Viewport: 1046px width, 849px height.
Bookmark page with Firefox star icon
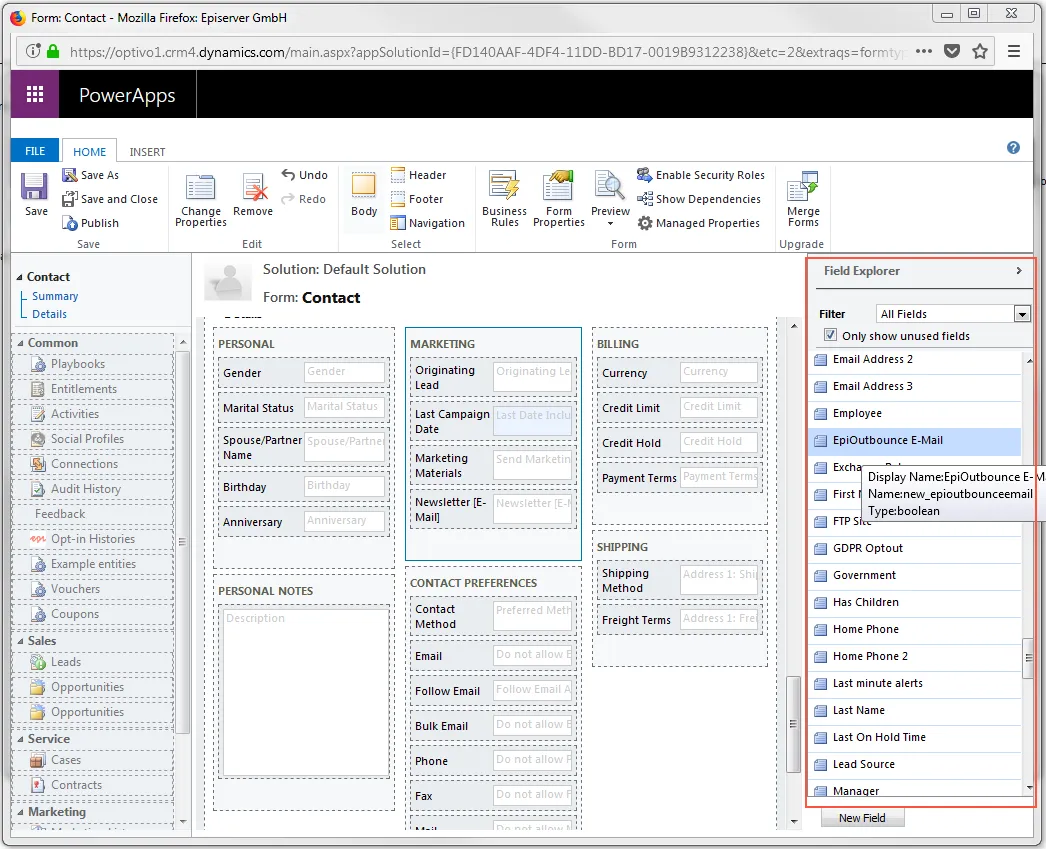click(979, 51)
